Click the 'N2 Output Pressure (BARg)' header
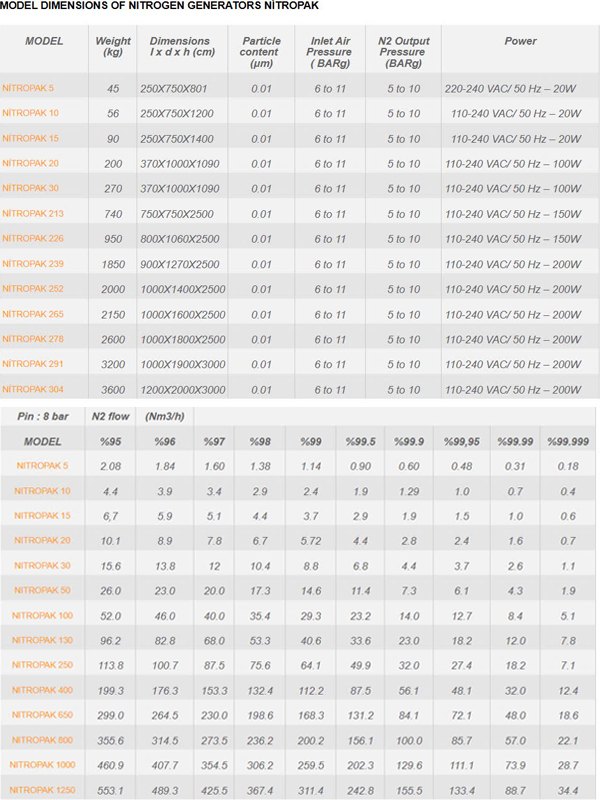Screen dimensions: 600x800 point(404,52)
